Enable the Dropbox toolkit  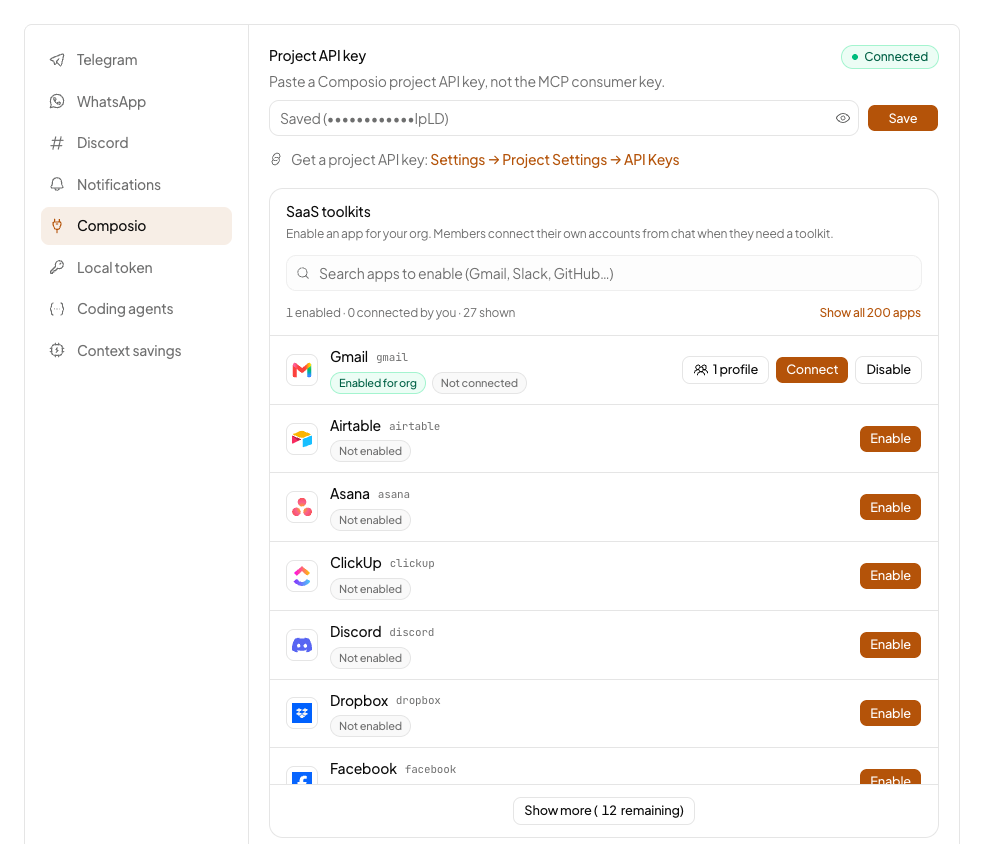pos(890,713)
